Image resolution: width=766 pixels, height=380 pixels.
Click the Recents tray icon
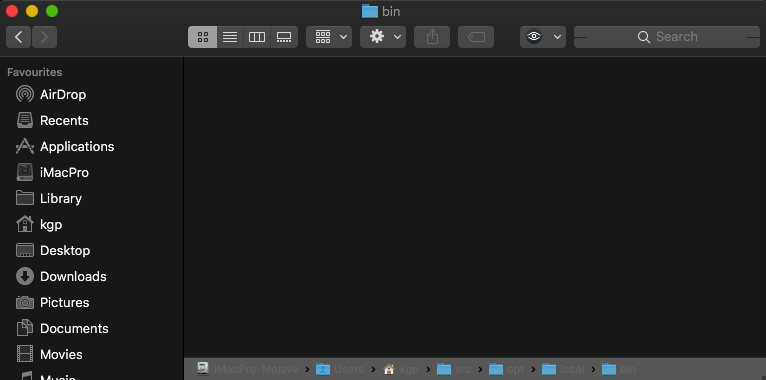pyautogui.click(x=25, y=120)
